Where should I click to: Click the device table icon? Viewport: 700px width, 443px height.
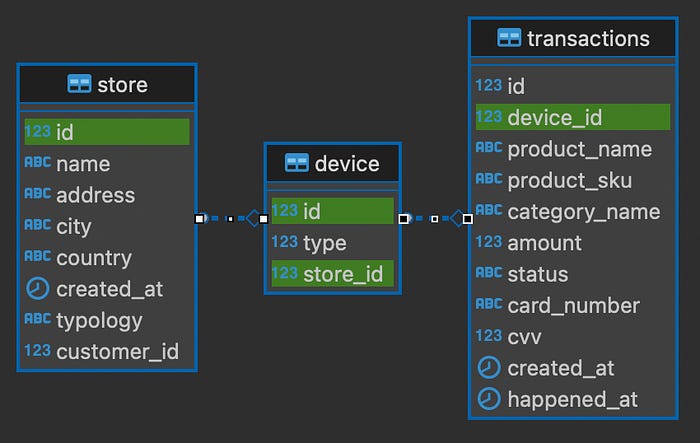(296, 163)
